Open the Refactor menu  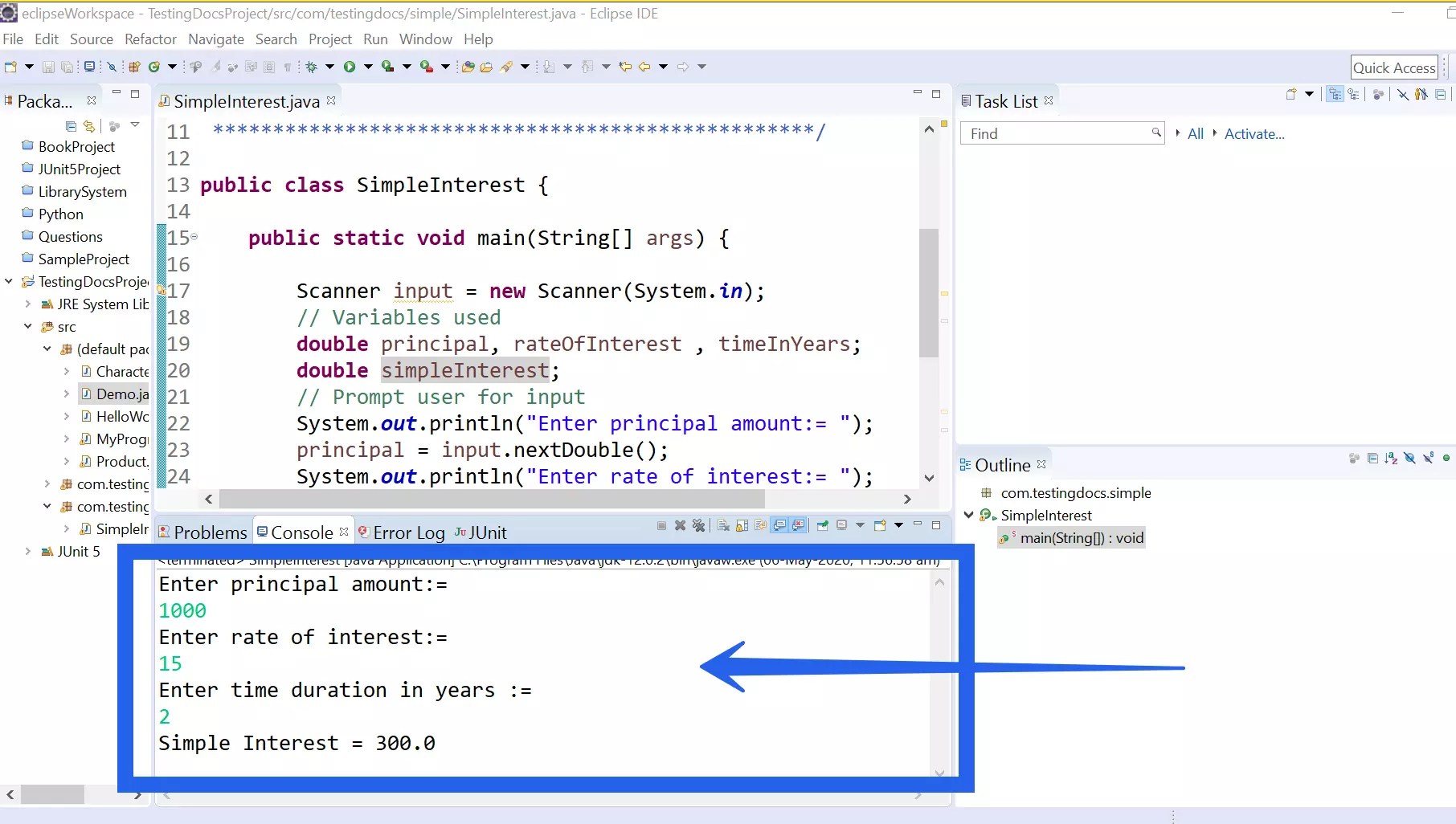click(x=150, y=39)
